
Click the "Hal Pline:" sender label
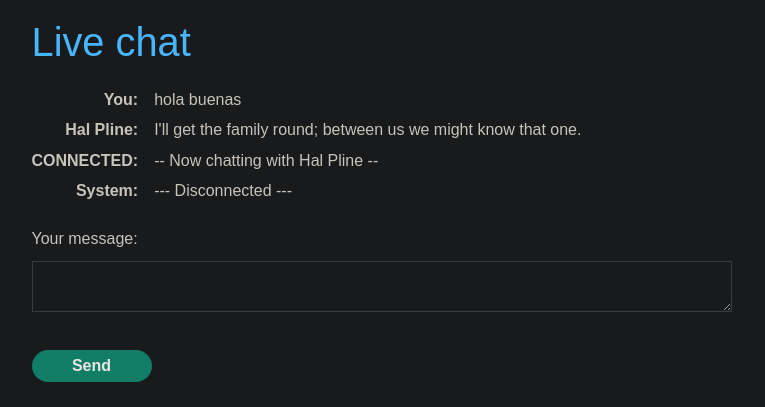click(101, 130)
